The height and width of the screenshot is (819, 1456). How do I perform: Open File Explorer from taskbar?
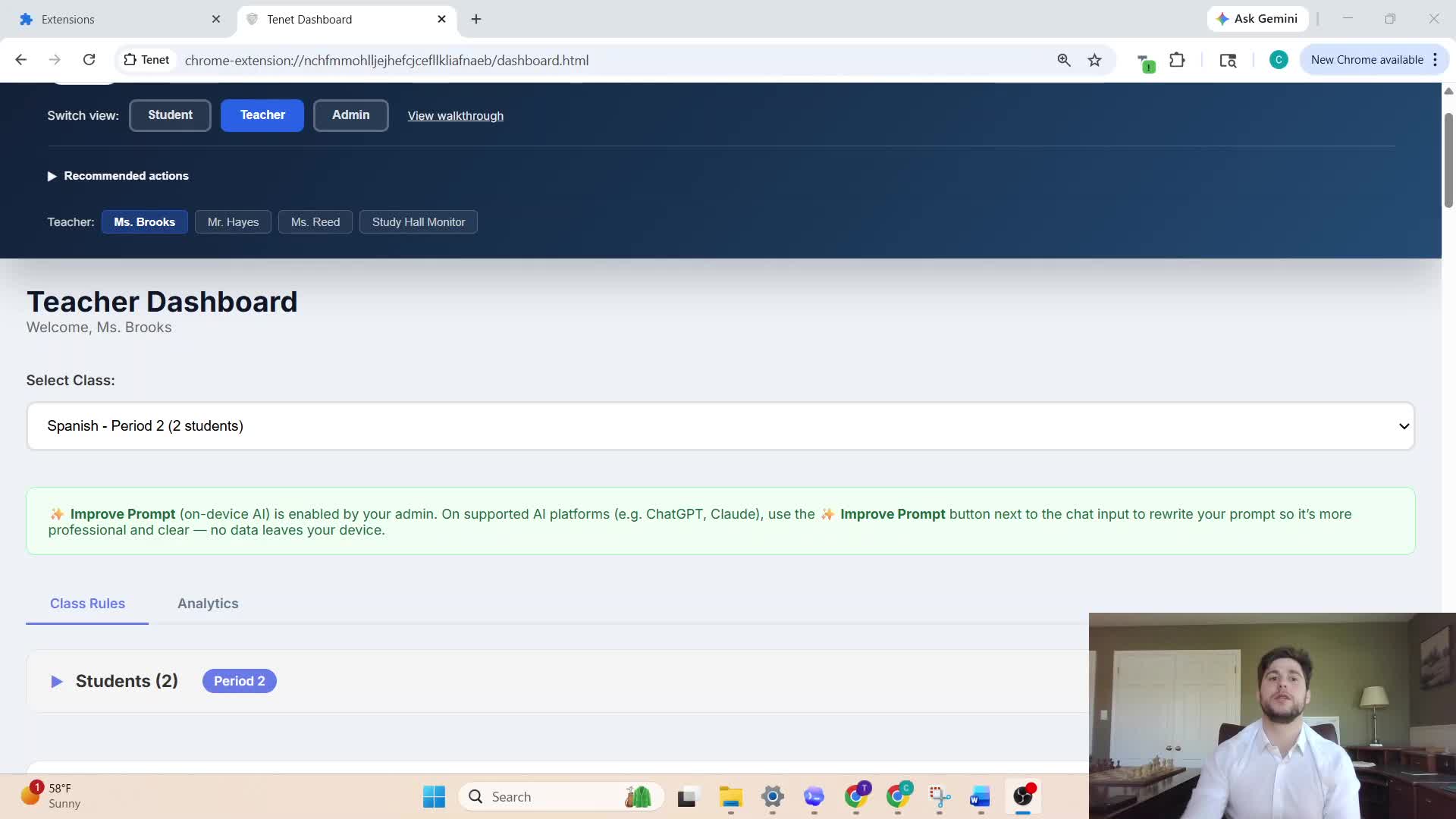(730, 796)
